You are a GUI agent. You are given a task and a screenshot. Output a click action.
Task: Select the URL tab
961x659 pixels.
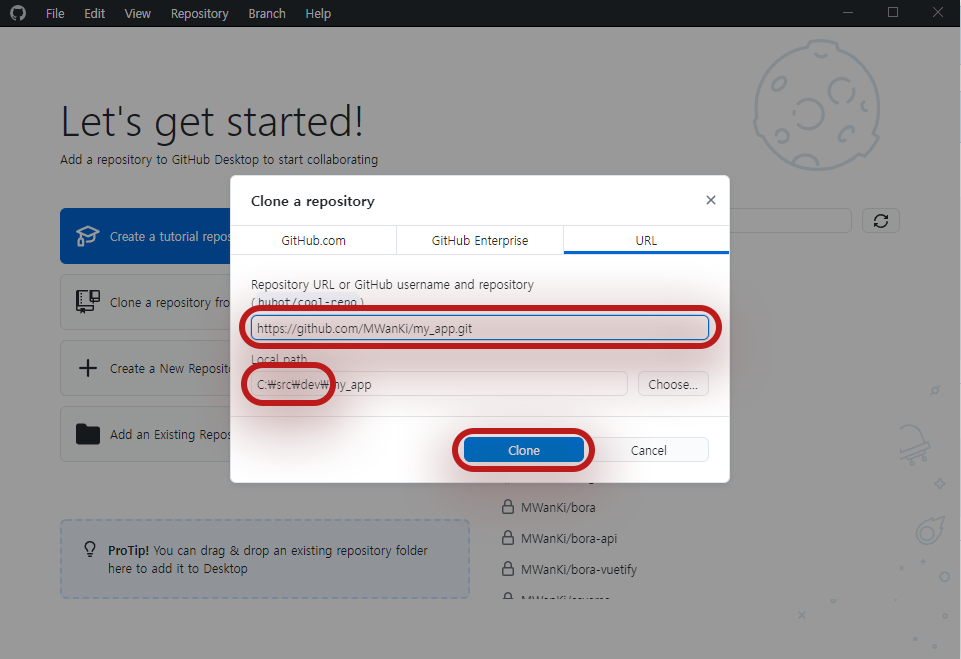pyautogui.click(x=646, y=240)
